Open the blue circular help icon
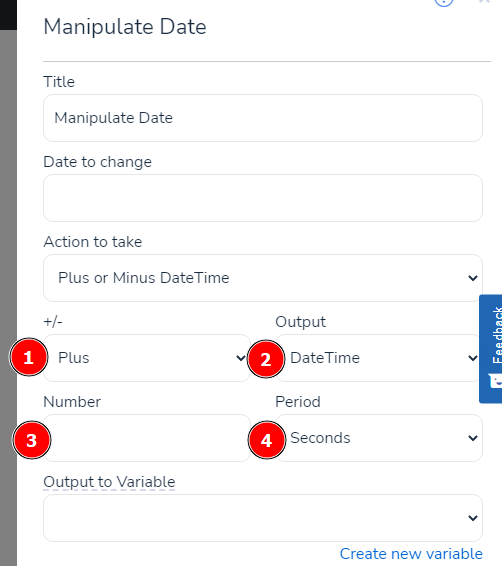 pyautogui.click(x=444, y=2)
